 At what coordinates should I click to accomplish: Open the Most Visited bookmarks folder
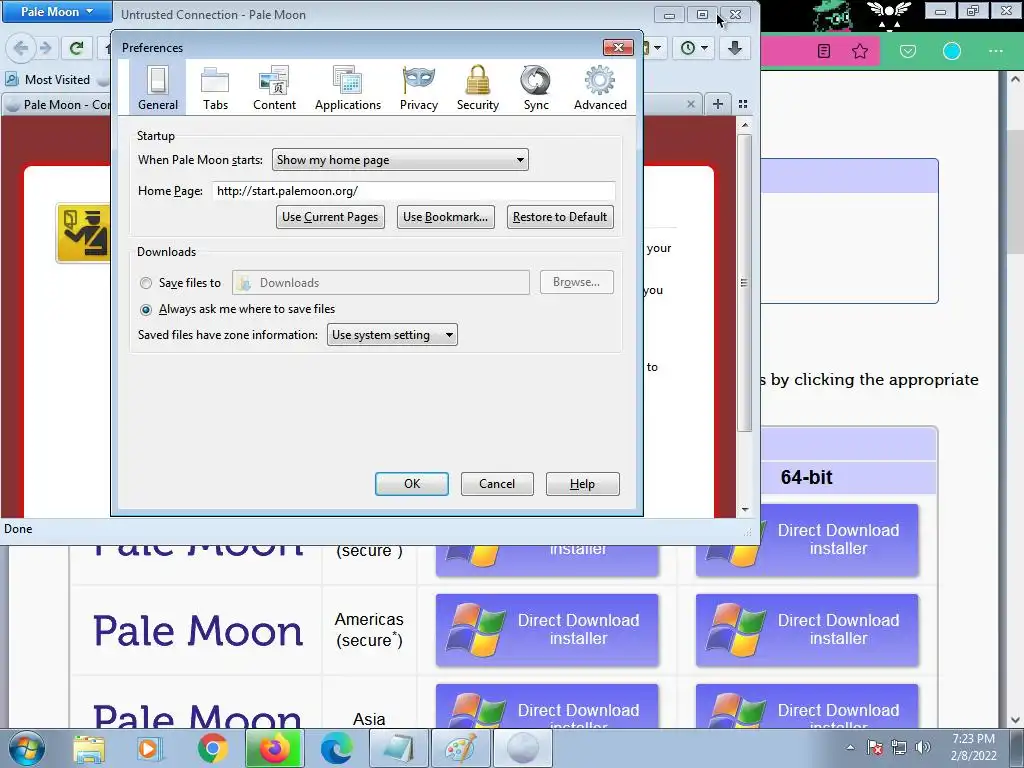[x=48, y=80]
